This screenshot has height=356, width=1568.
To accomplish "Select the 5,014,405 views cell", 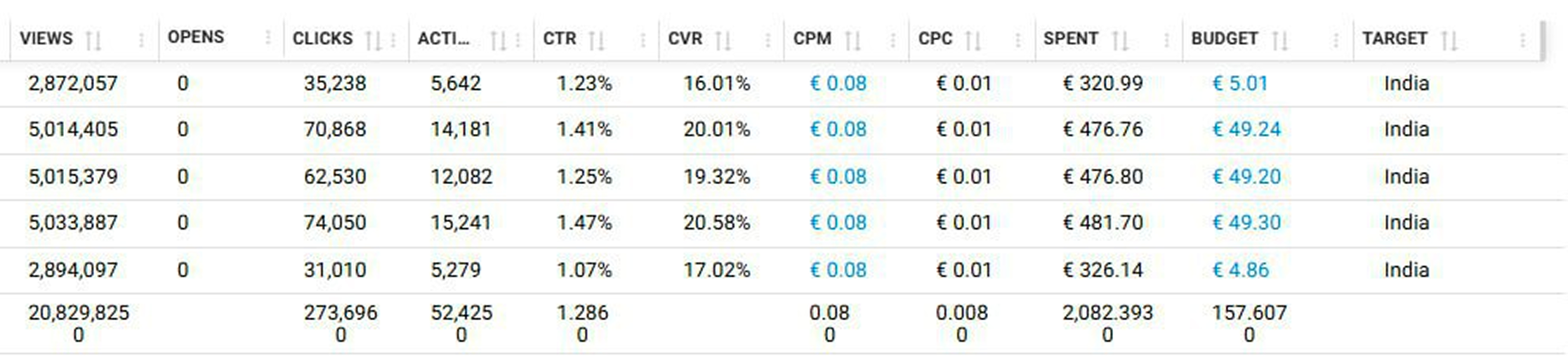I will pyautogui.click(x=73, y=130).
